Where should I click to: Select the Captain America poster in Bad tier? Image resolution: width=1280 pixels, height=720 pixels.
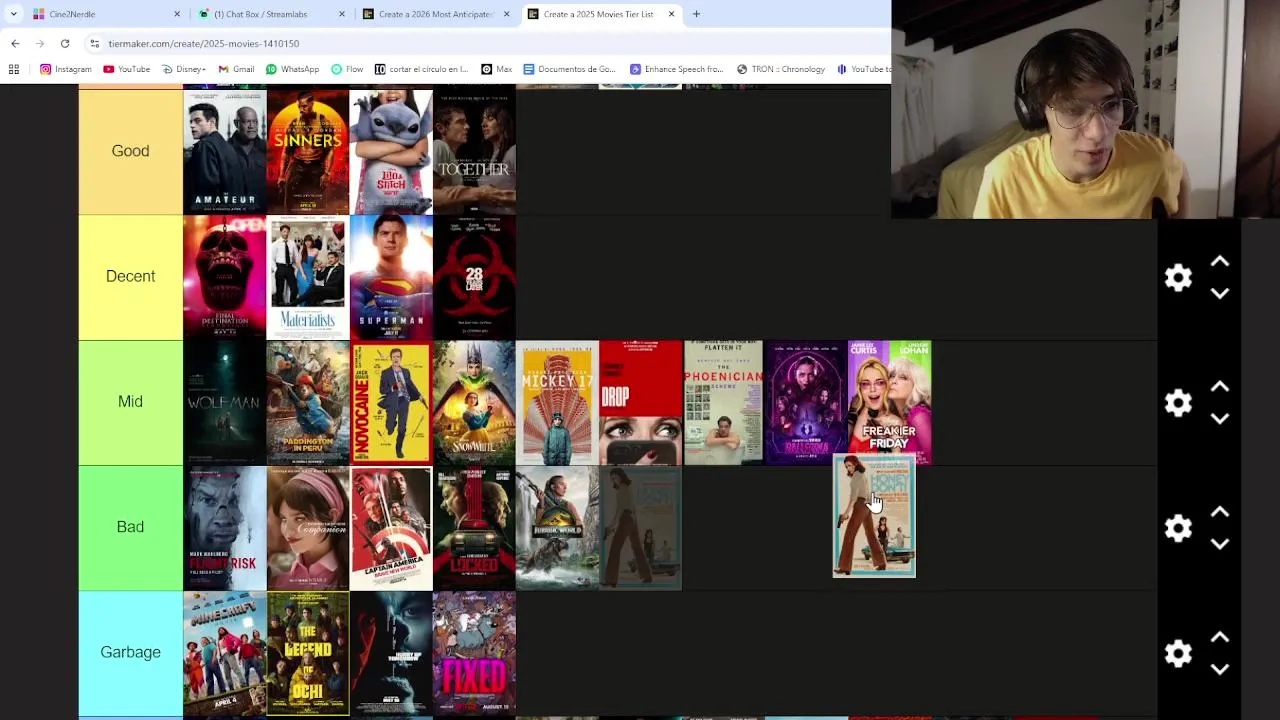click(391, 527)
